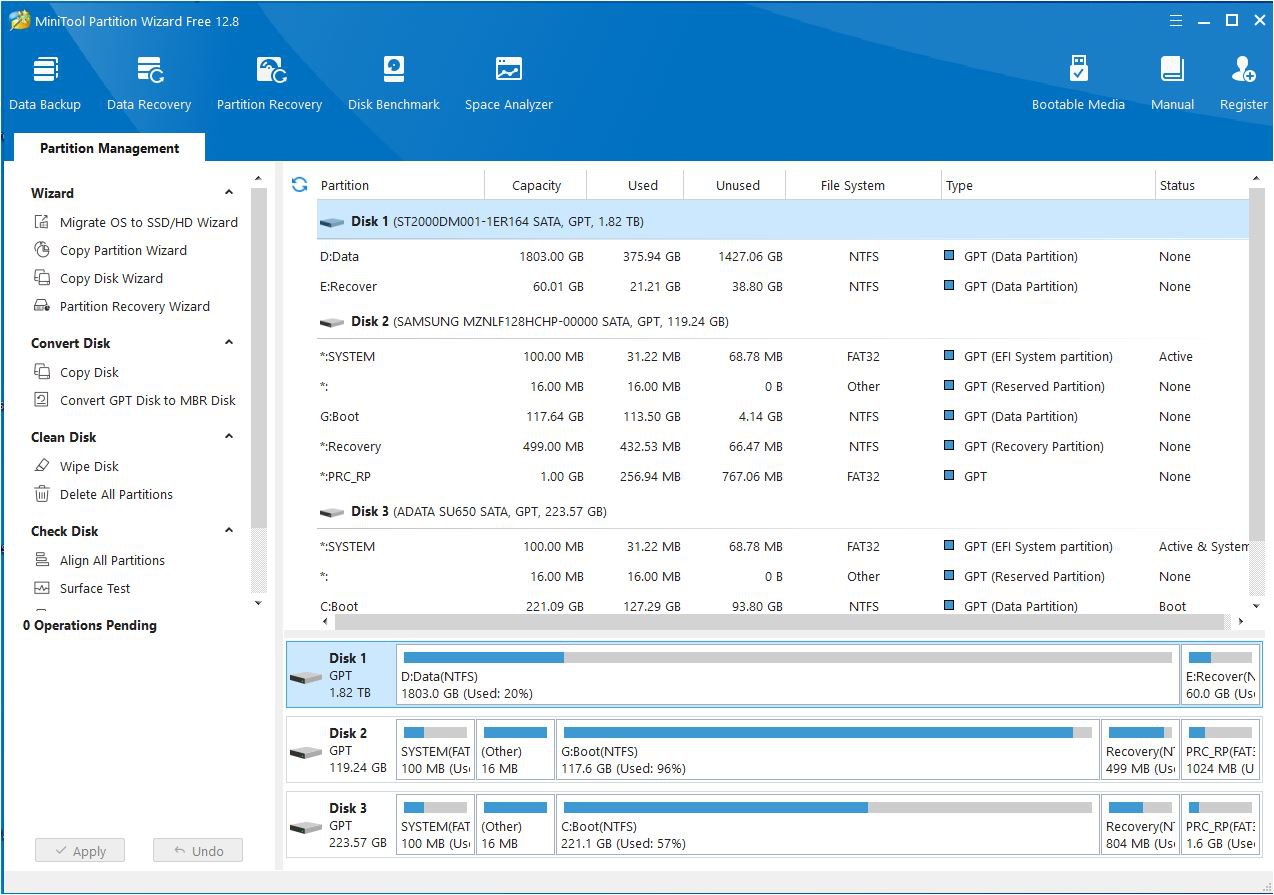Viewport: 1274px width, 895px height.
Task: Select Wipe Disk in the sidebar
Action: 89,466
